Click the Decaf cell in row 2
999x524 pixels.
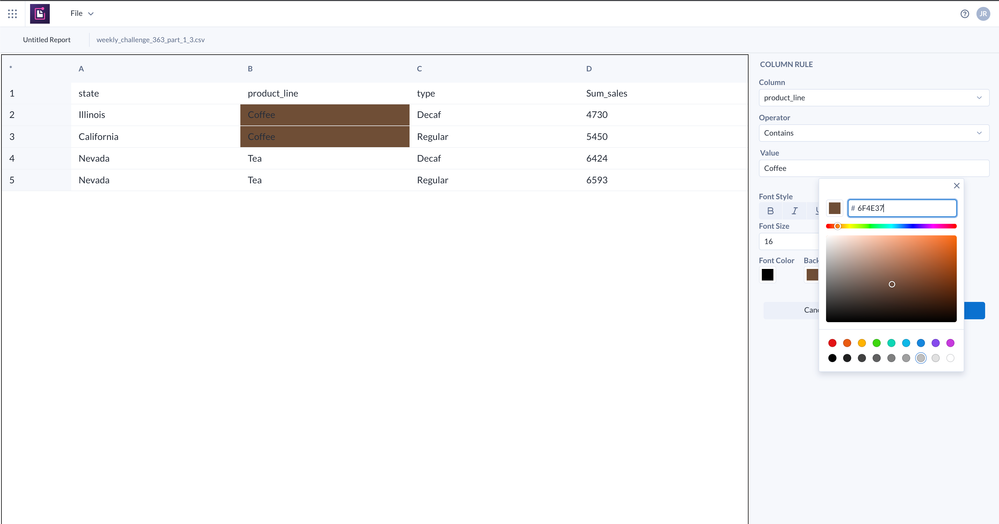pos(494,115)
